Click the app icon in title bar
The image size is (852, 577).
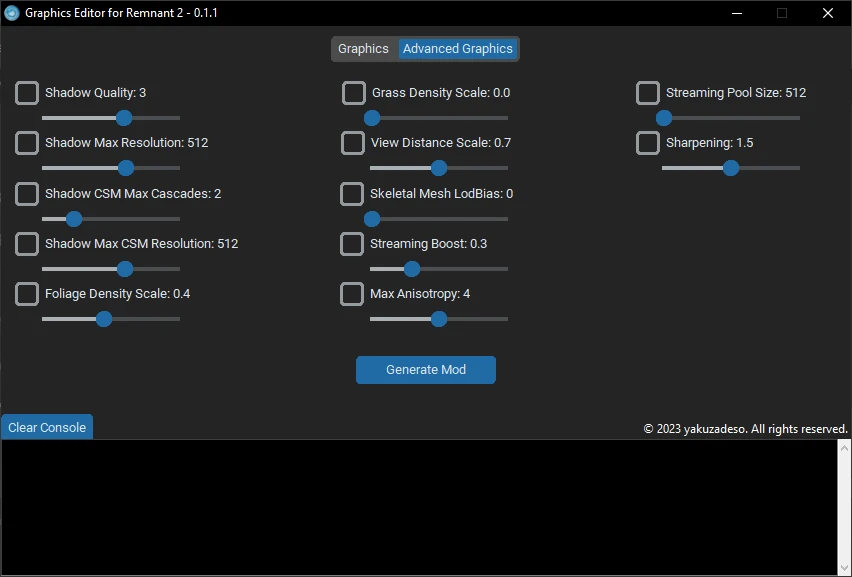coord(11,13)
